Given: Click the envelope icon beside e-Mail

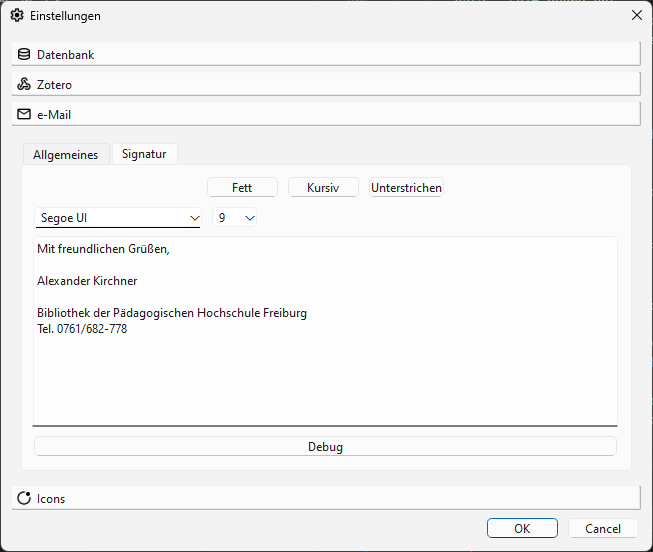Looking at the screenshot, I should tap(24, 114).
